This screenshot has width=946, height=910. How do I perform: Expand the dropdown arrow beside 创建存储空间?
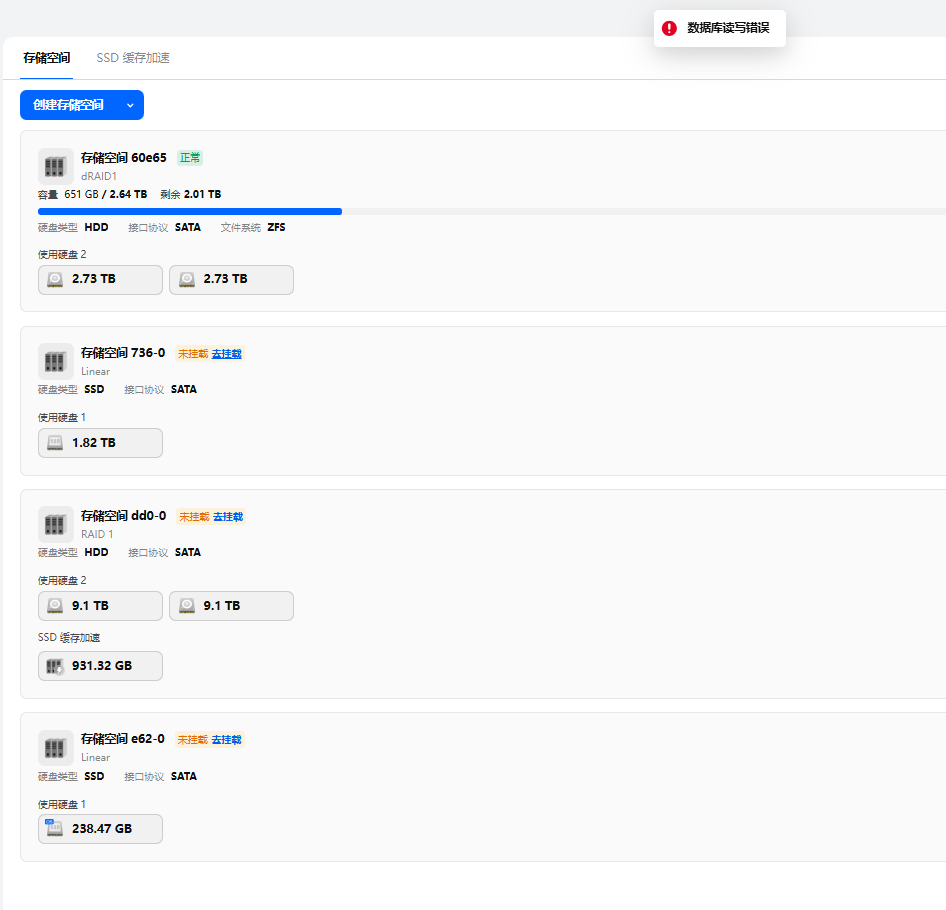coord(130,105)
